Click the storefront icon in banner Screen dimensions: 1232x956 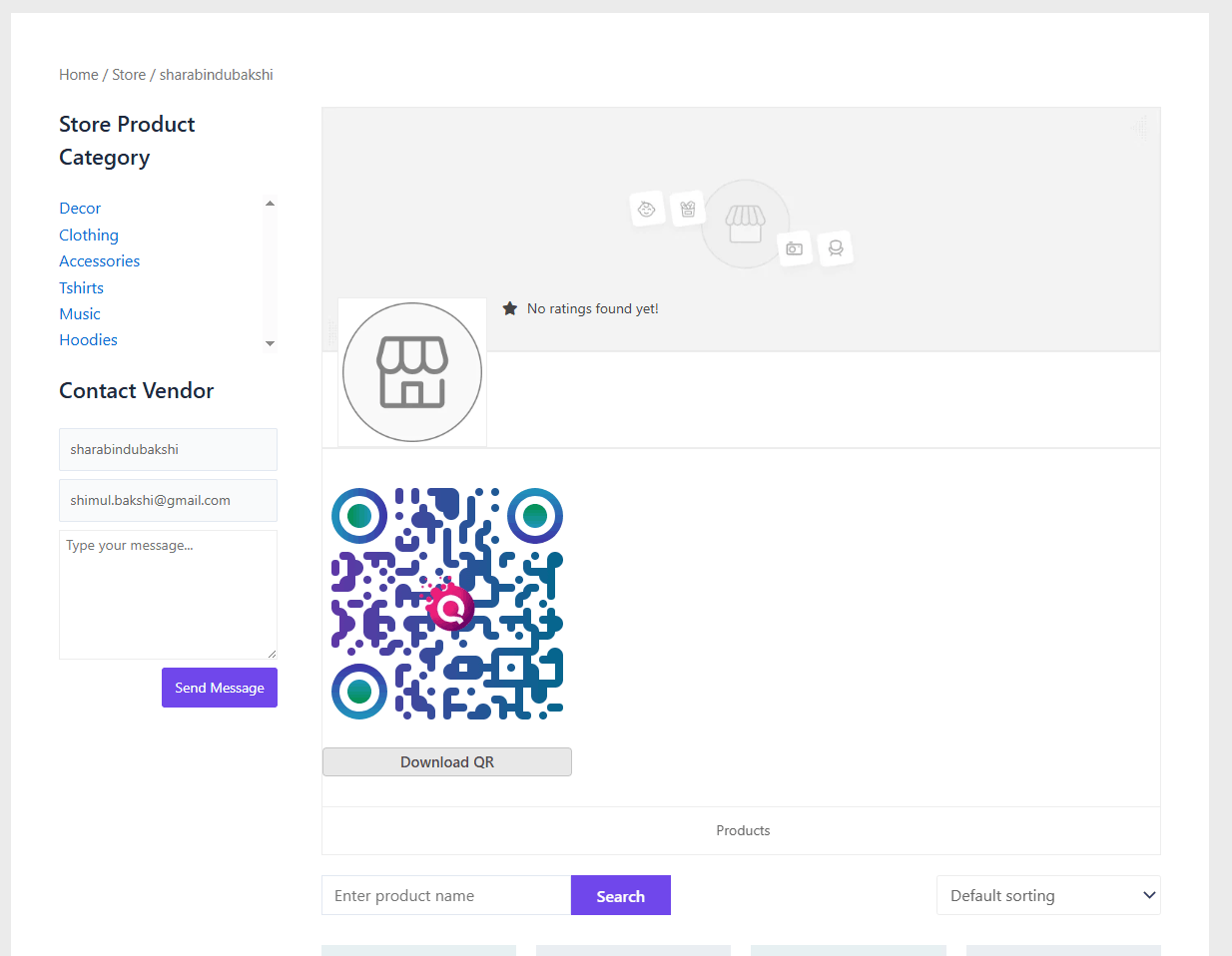(745, 224)
